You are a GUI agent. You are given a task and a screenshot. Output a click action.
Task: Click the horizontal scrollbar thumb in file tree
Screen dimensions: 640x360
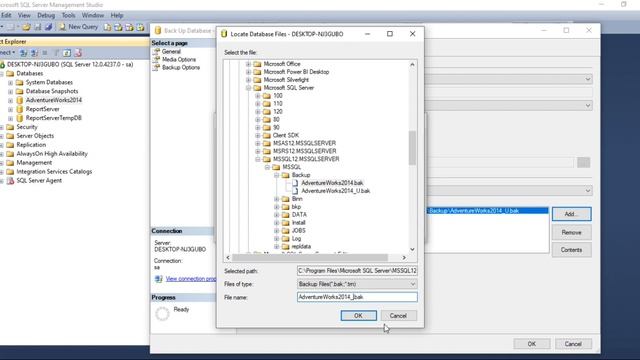(310, 258)
